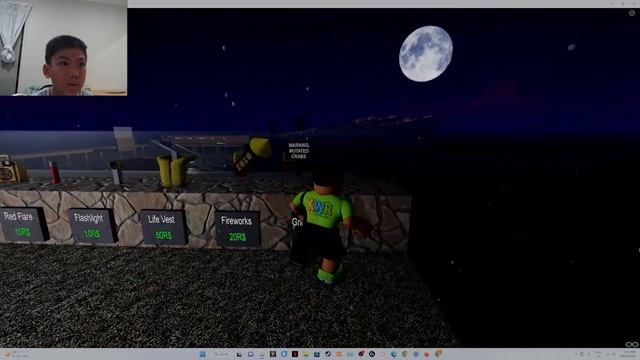Choose the Fireworks 20R$ shop sign

point(237,229)
